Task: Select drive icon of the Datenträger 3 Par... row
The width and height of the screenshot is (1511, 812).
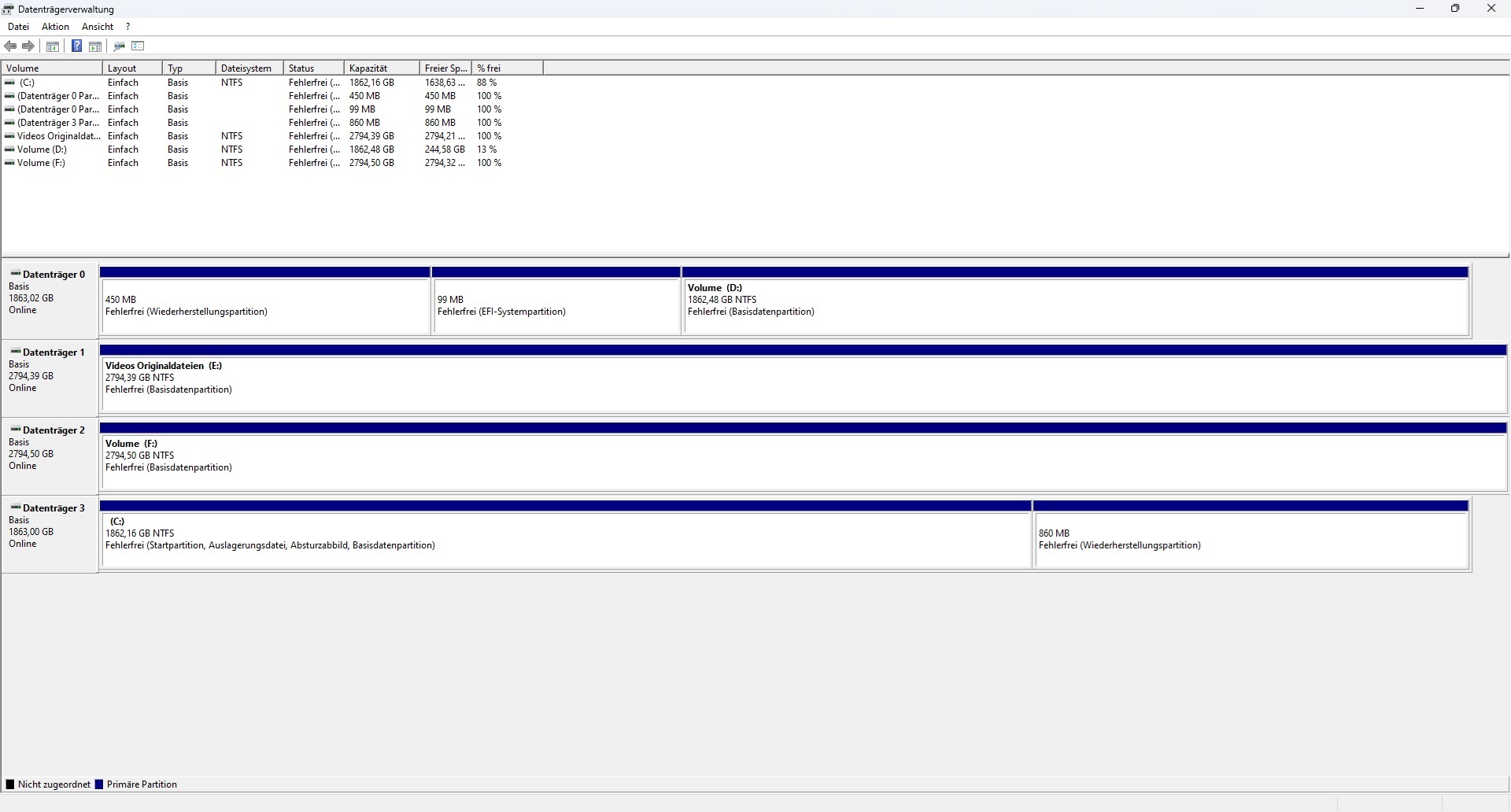Action: (x=10, y=123)
